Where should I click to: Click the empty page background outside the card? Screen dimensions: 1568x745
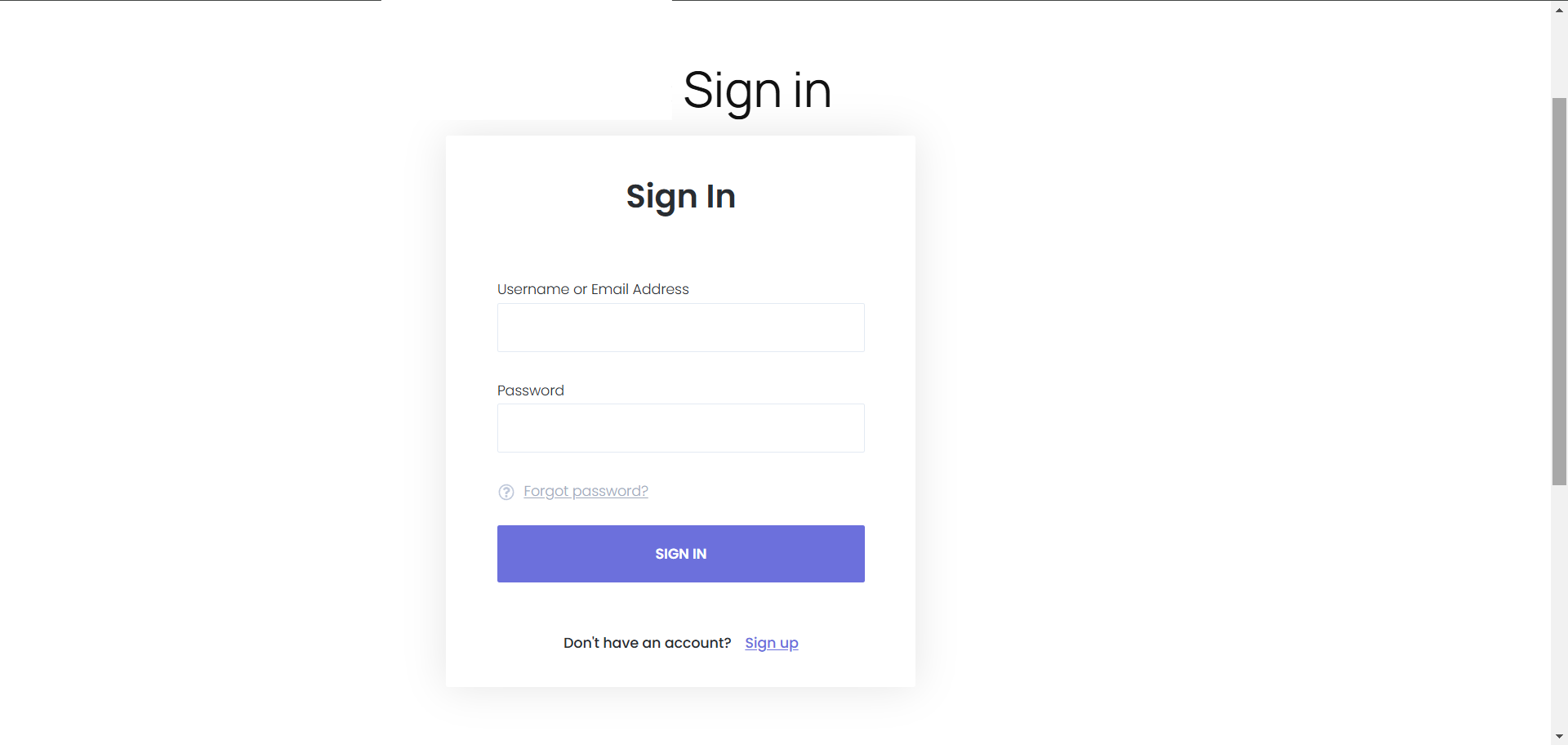click(1184, 368)
